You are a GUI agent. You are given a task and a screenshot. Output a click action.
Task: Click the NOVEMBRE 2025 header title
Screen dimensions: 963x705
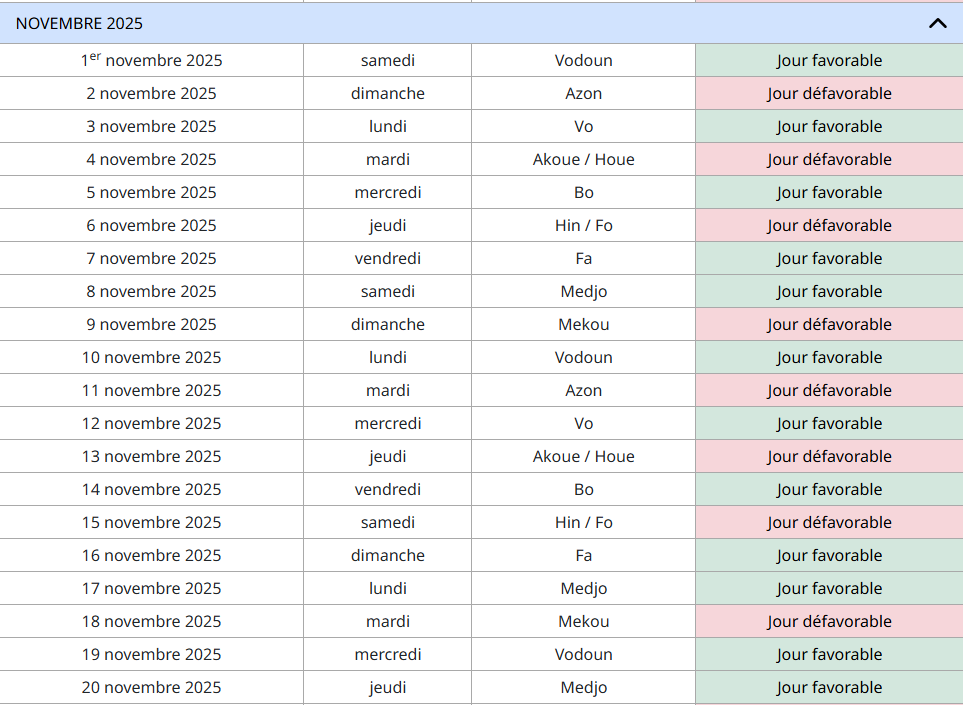(x=80, y=23)
